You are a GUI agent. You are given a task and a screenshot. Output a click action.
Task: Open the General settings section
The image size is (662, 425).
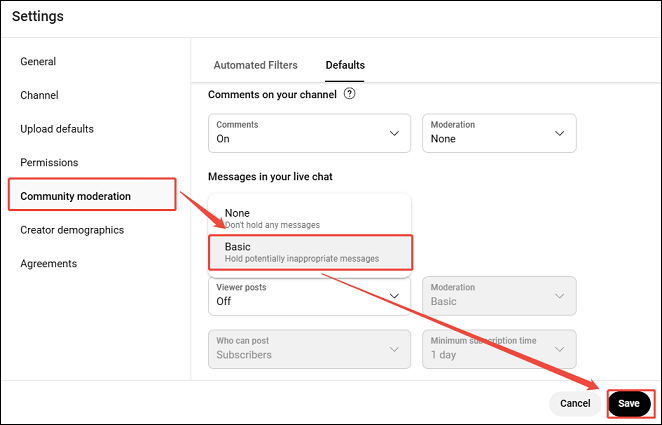pyautogui.click(x=38, y=62)
